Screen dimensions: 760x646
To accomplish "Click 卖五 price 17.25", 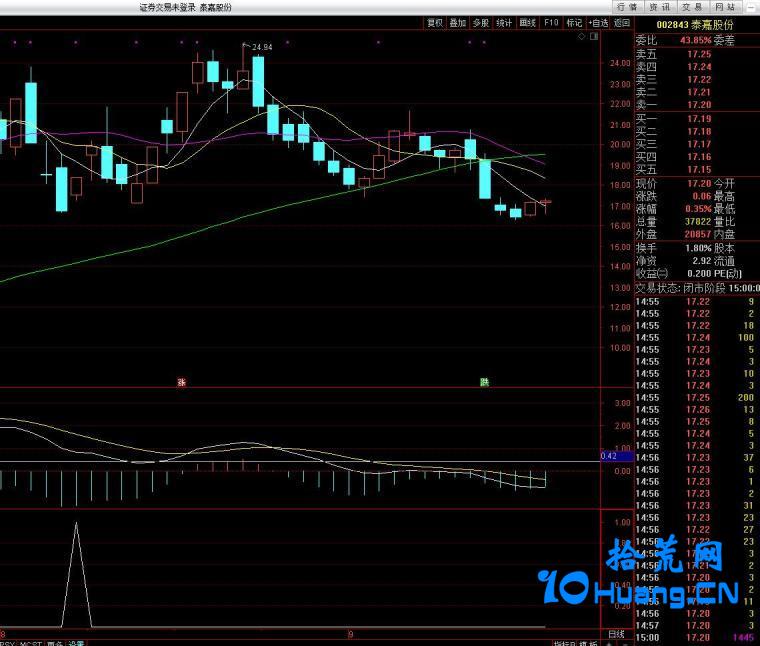I will click(699, 54).
